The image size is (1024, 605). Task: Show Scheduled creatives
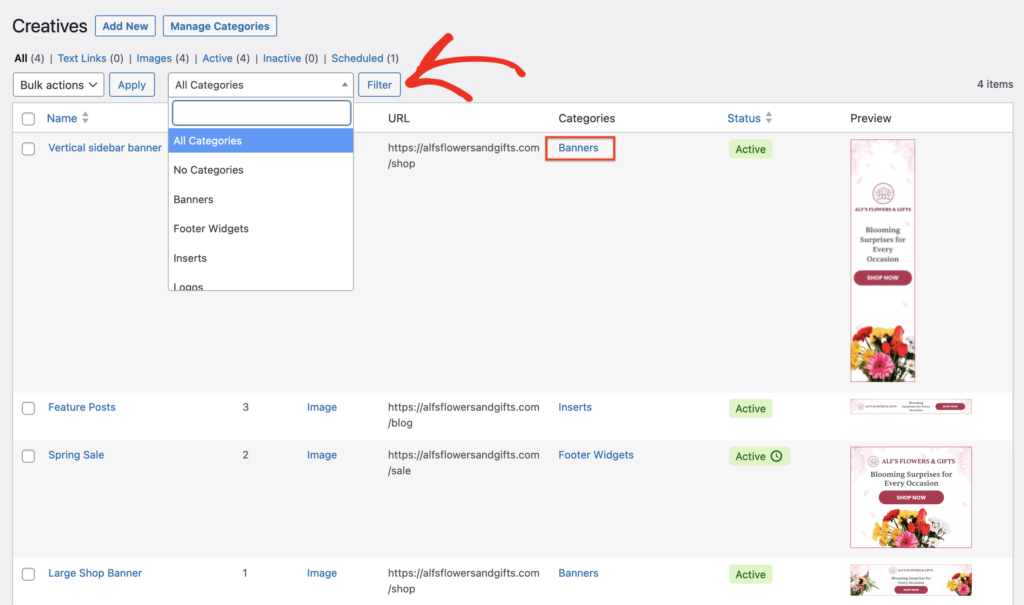tap(357, 58)
